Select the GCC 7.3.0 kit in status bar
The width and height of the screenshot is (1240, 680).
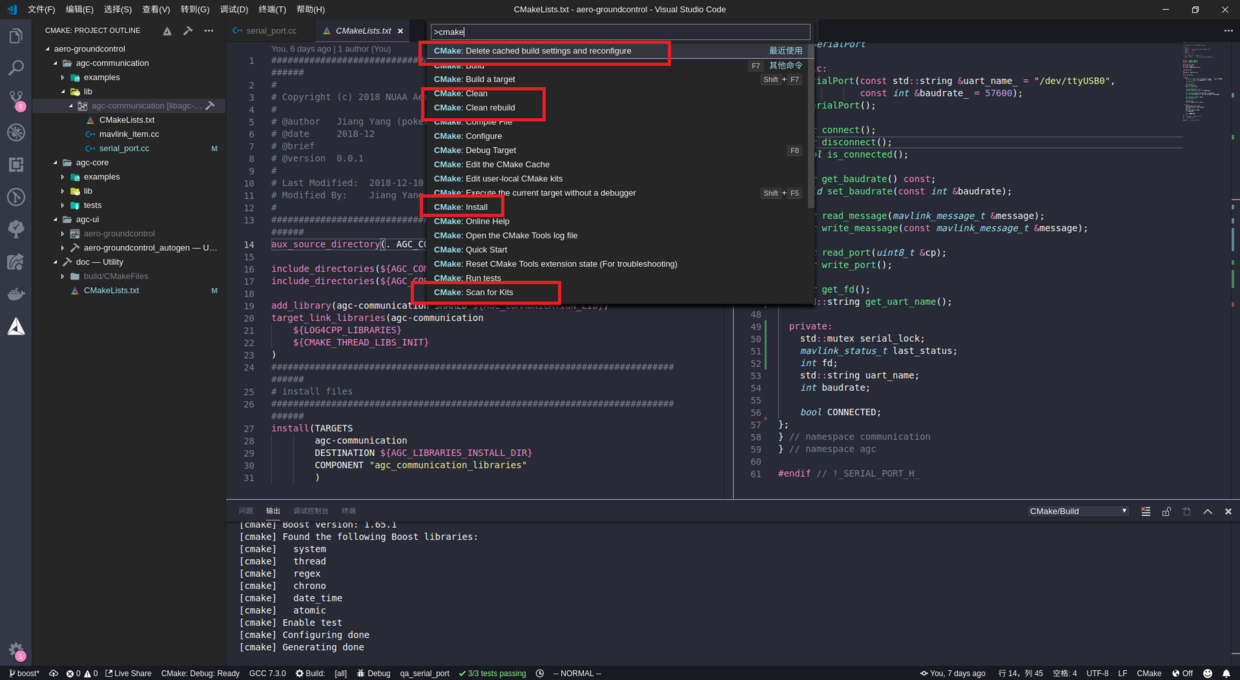coord(267,673)
